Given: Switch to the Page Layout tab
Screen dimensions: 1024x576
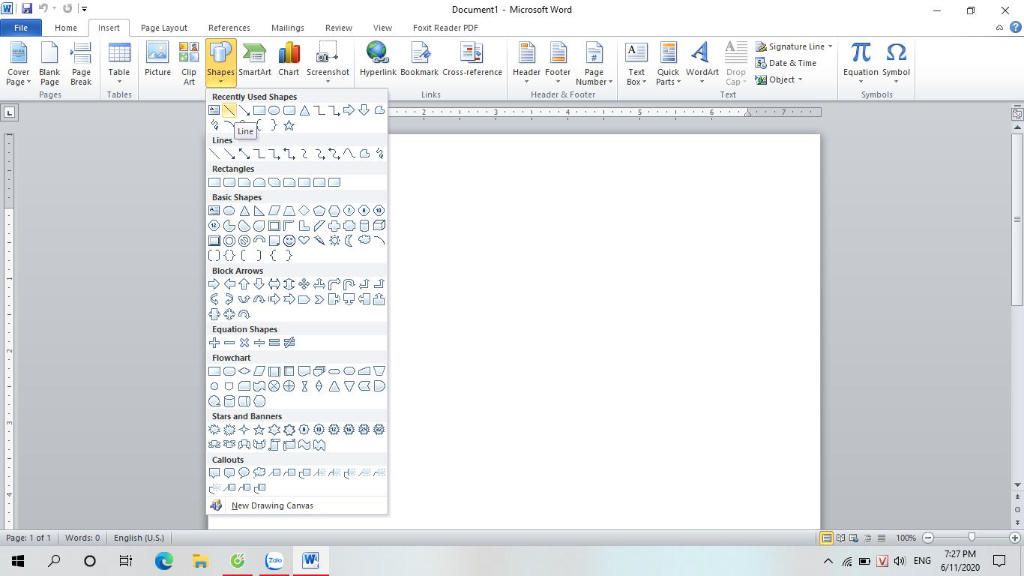Looking at the screenshot, I should (x=164, y=28).
